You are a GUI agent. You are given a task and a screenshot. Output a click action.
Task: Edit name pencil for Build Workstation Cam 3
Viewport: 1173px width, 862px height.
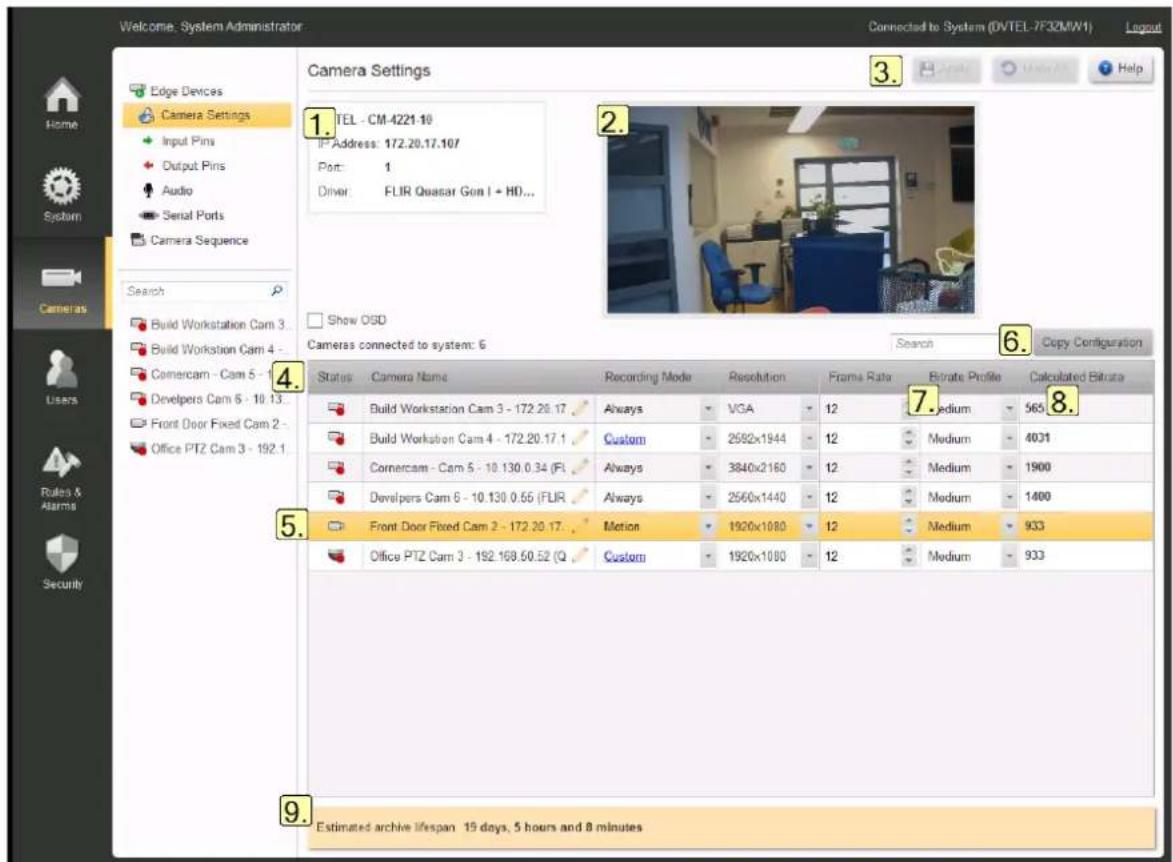click(x=580, y=409)
